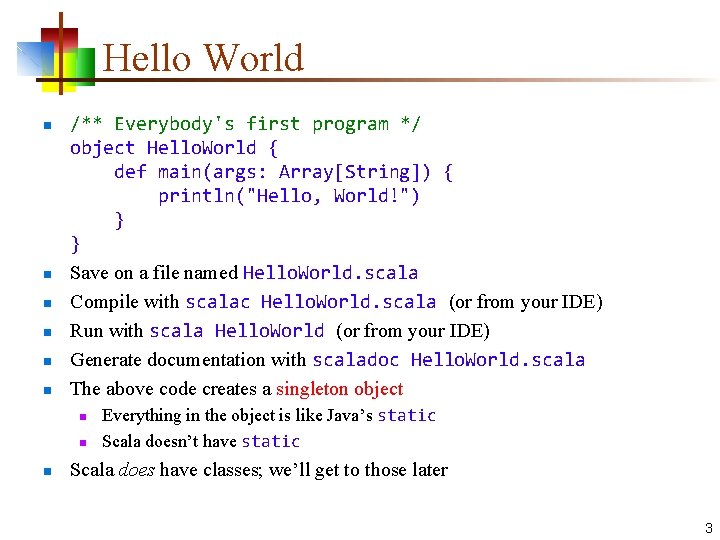
Task: Click the filename 'HelloWorld.scala' in the Save line
Action: (330, 273)
